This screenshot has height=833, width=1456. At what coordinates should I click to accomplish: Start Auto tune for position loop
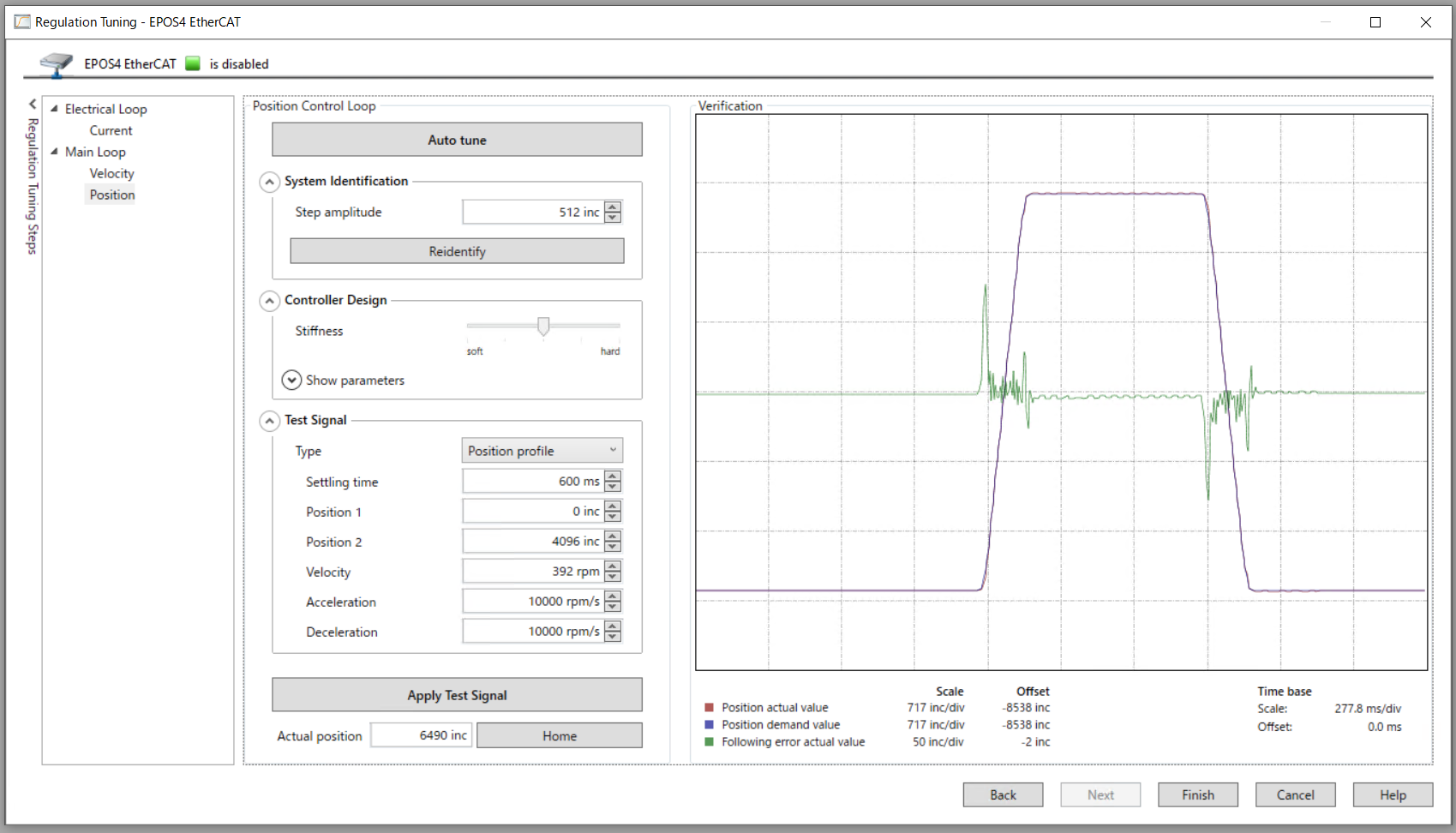point(457,140)
